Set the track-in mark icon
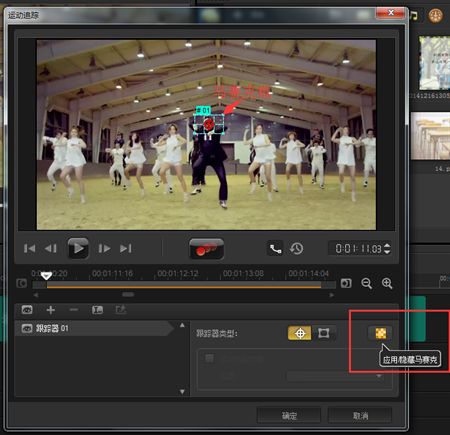450x435 pixels. pos(22,284)
